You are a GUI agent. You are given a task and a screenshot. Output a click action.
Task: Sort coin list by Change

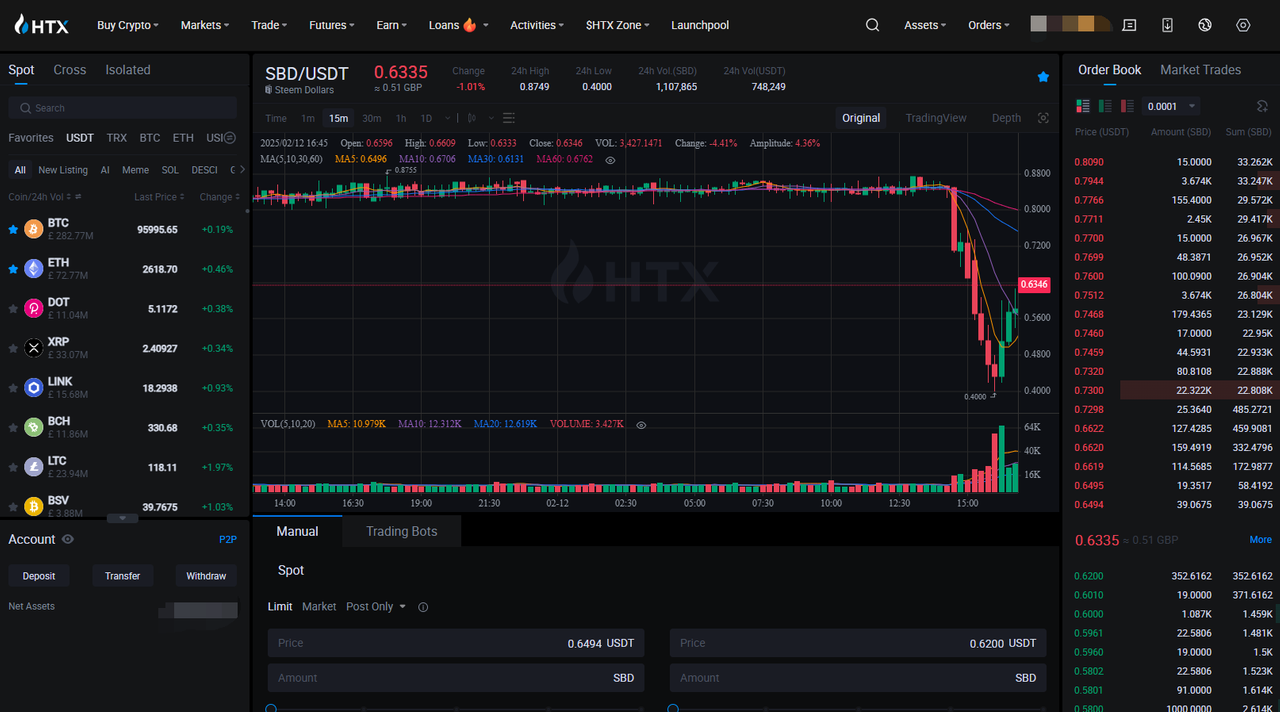pyautogui.click(x=219, y=197)
